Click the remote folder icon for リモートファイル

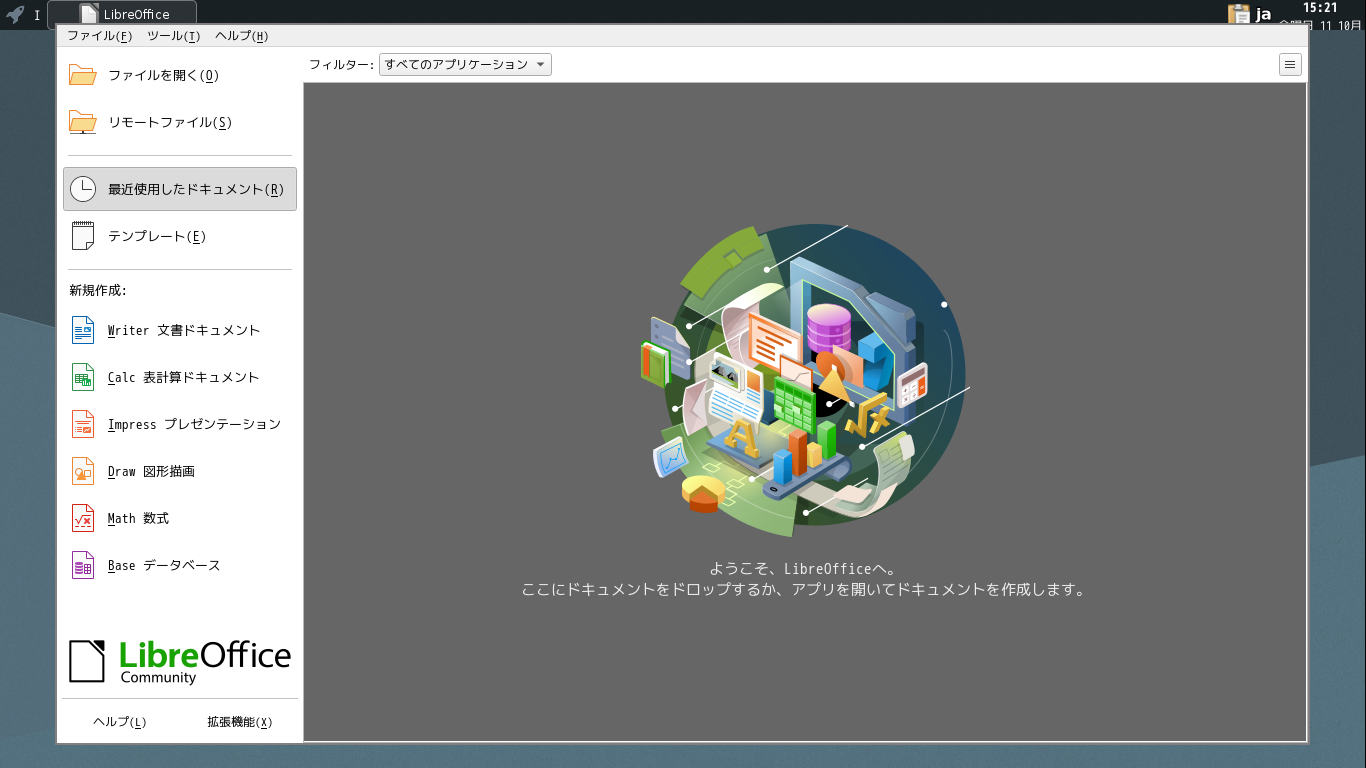(x=82, y=122)
